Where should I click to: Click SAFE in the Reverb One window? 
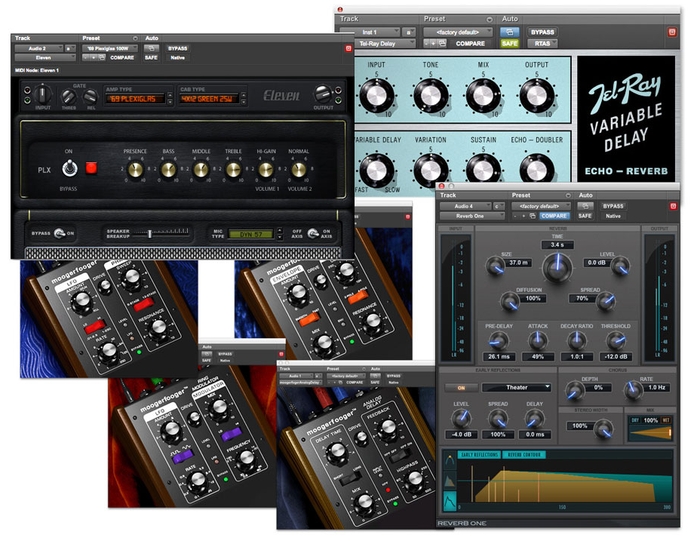coord(585,216)
